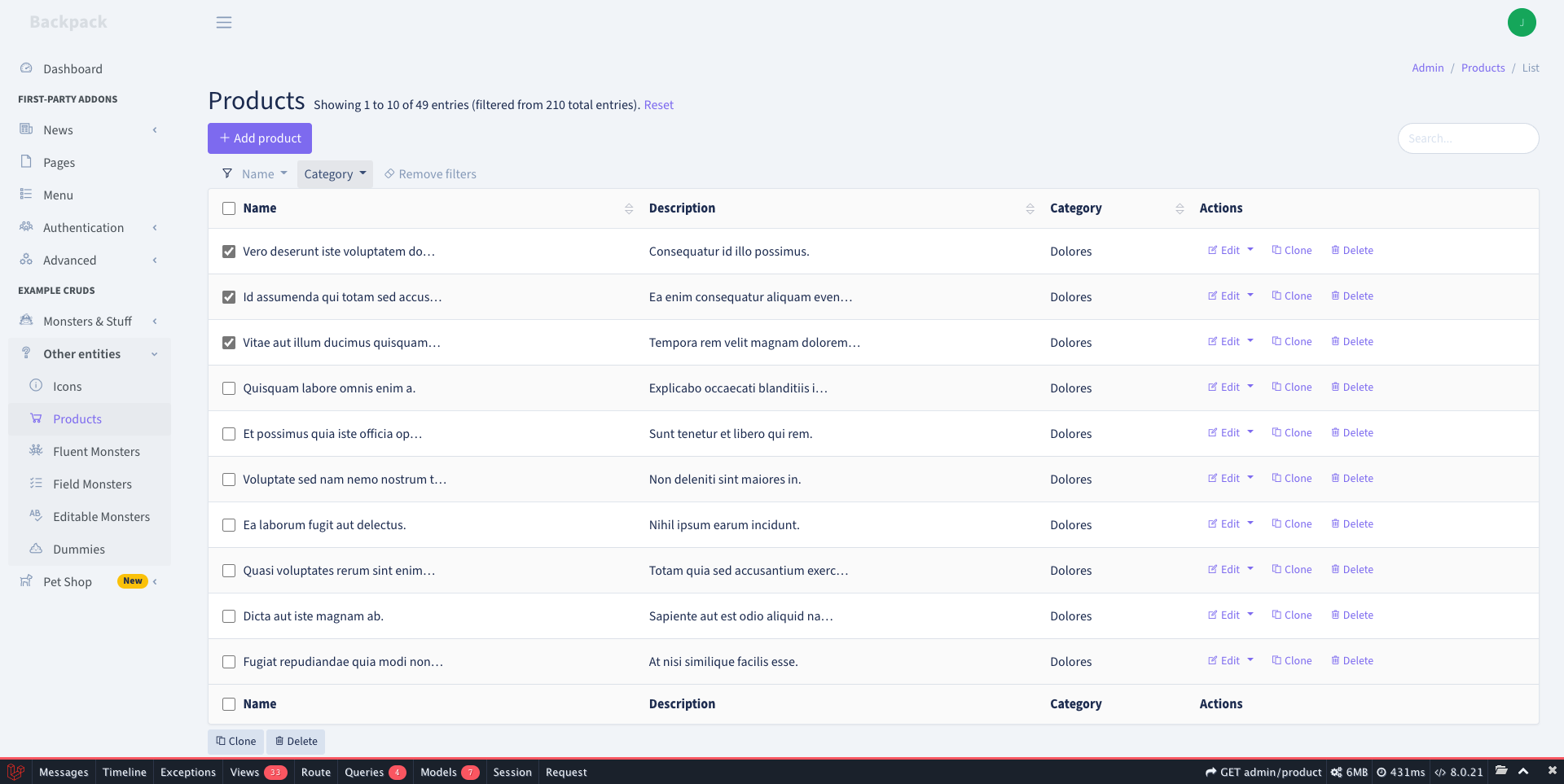This screenshot has height=784, width=1564.
Task: Delete the 'Dicta aut iste magnam' row
Action: (1352, 615)
